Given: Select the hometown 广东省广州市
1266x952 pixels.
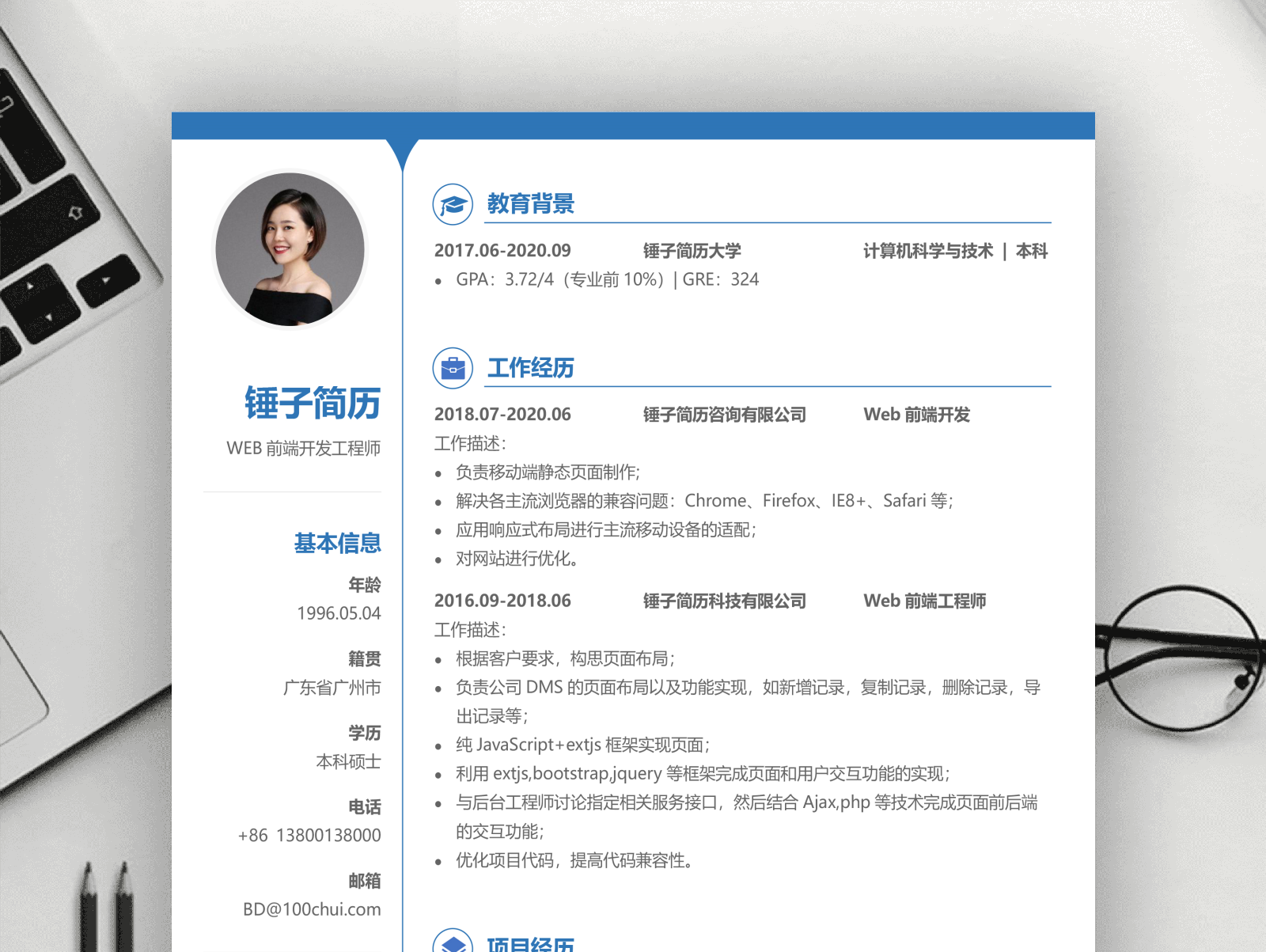Looking at the screenshot, I should pyautogui.click(x=332, y=688).
